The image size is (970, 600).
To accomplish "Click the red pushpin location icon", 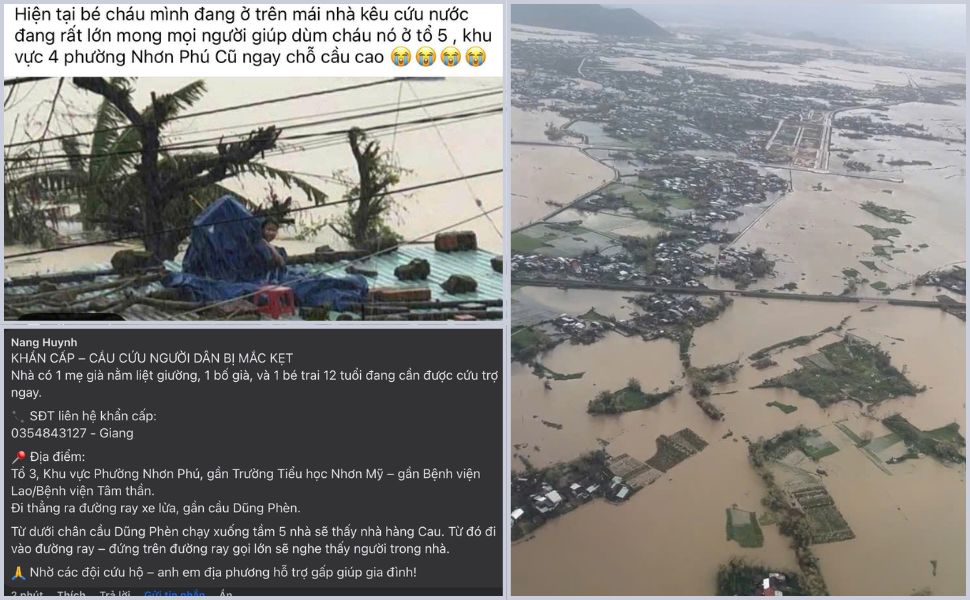I will tap(19, 457).
